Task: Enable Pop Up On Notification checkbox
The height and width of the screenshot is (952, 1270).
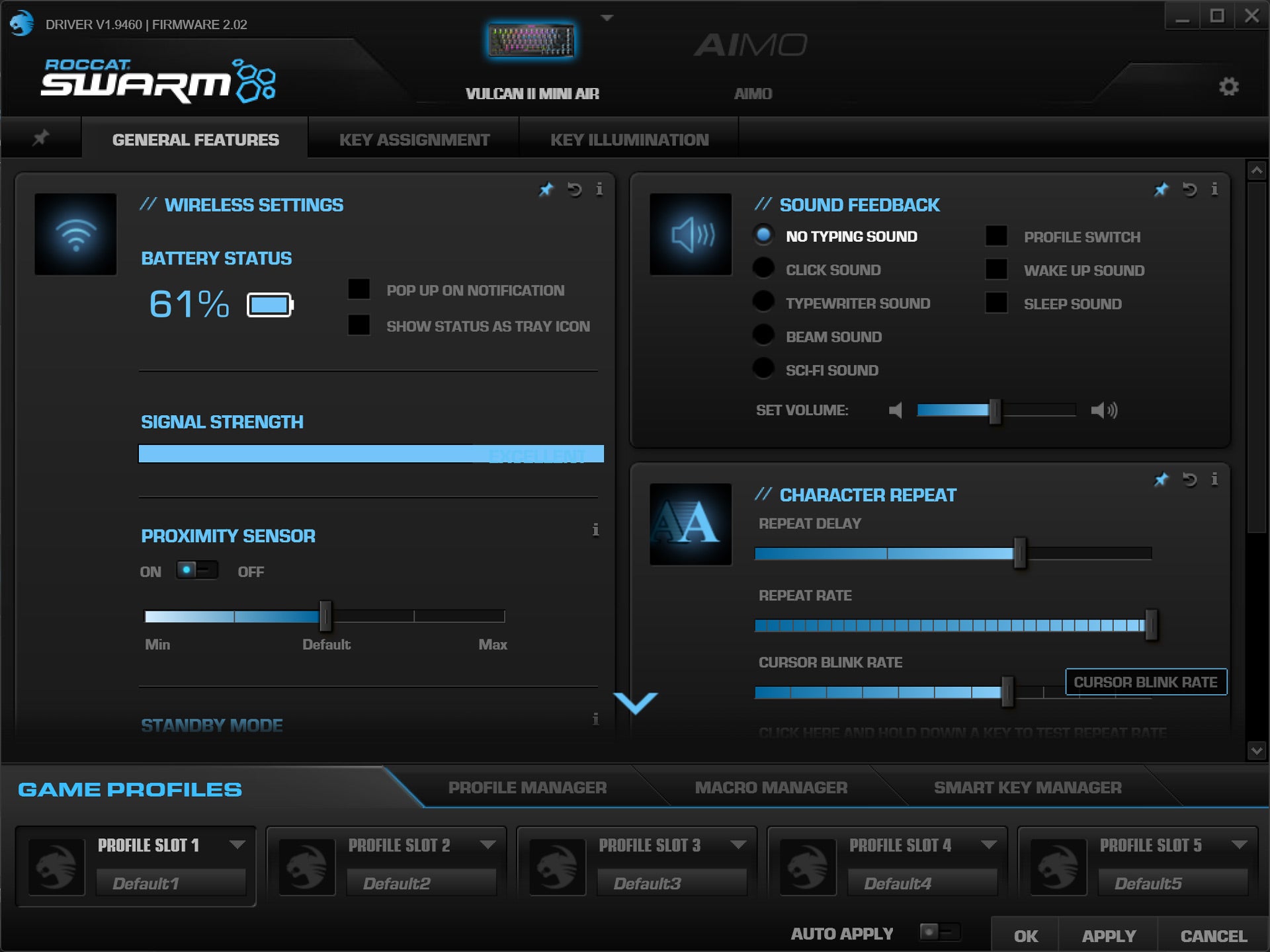Action: pos(359,290)
